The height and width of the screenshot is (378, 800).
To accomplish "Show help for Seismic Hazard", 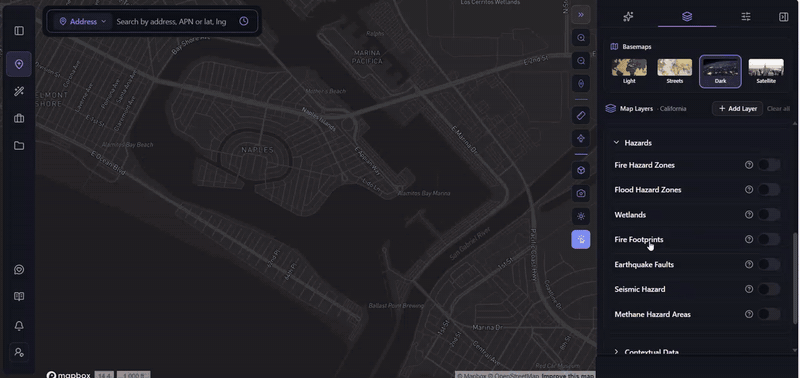I will (x=749, y=289).
